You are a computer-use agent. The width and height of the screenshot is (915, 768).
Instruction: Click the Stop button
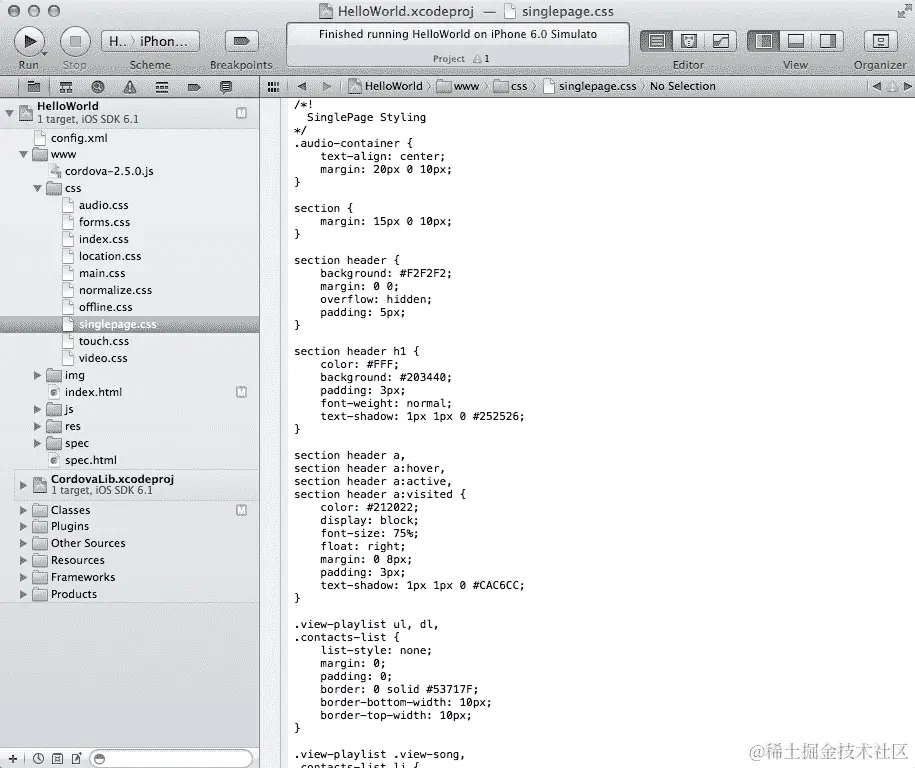[75, 41]
